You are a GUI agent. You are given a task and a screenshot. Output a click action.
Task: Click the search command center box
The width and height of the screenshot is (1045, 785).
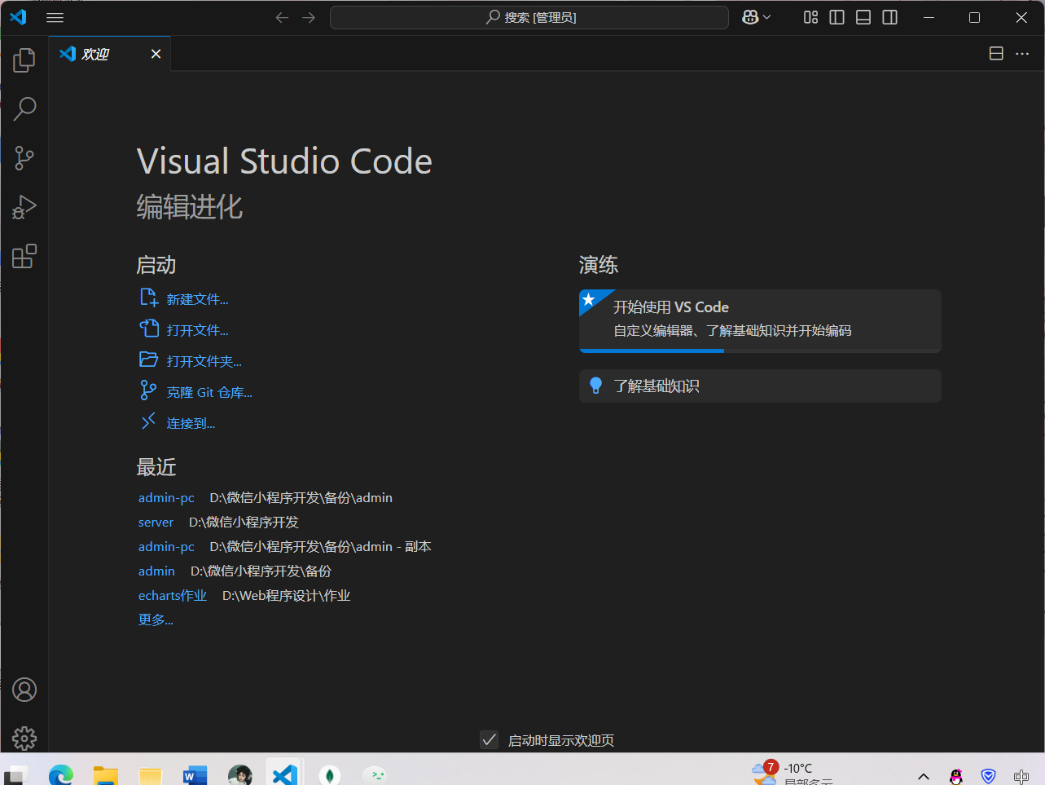tap(529, 17)
